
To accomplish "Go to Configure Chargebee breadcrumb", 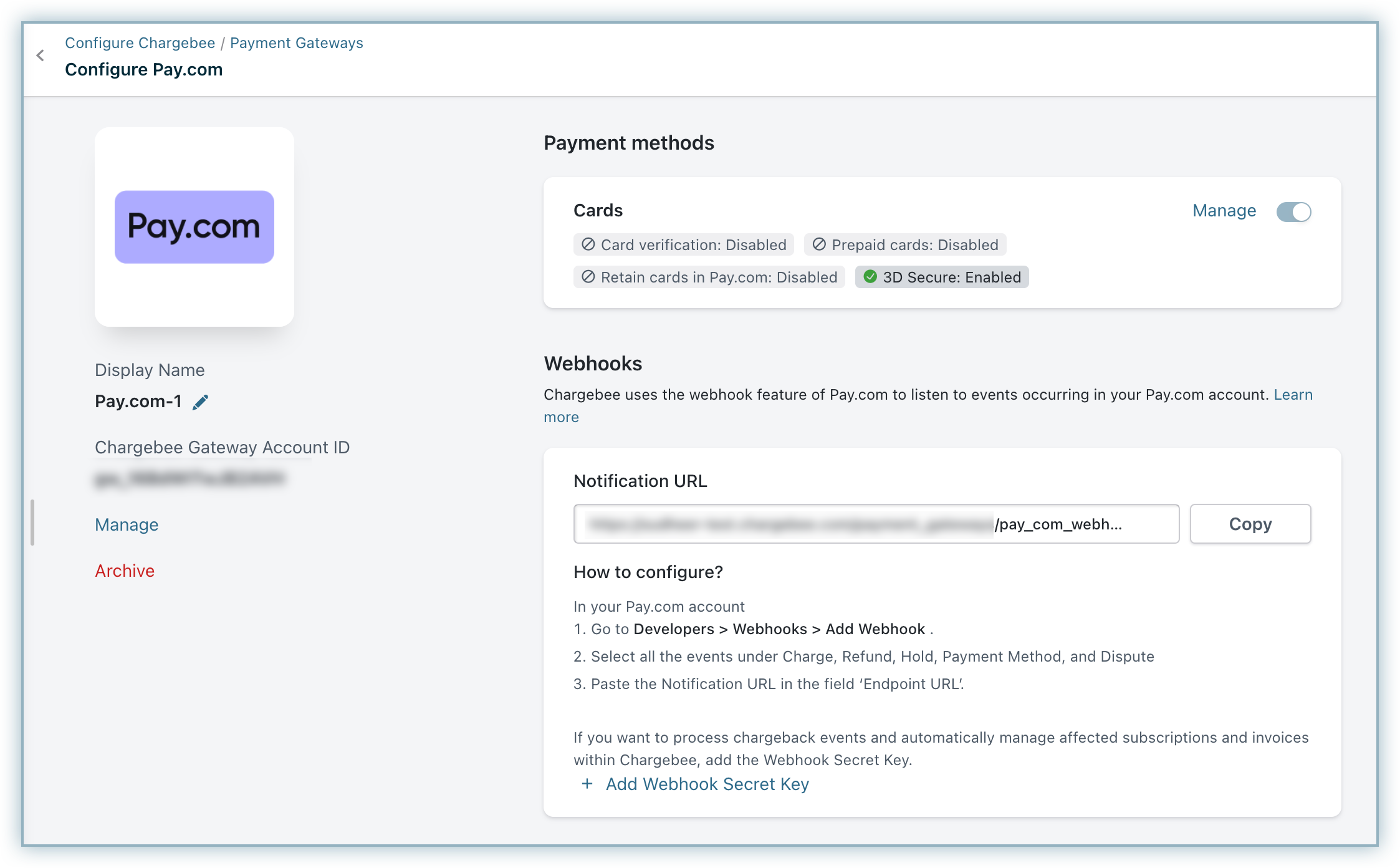I will [140, 43].
